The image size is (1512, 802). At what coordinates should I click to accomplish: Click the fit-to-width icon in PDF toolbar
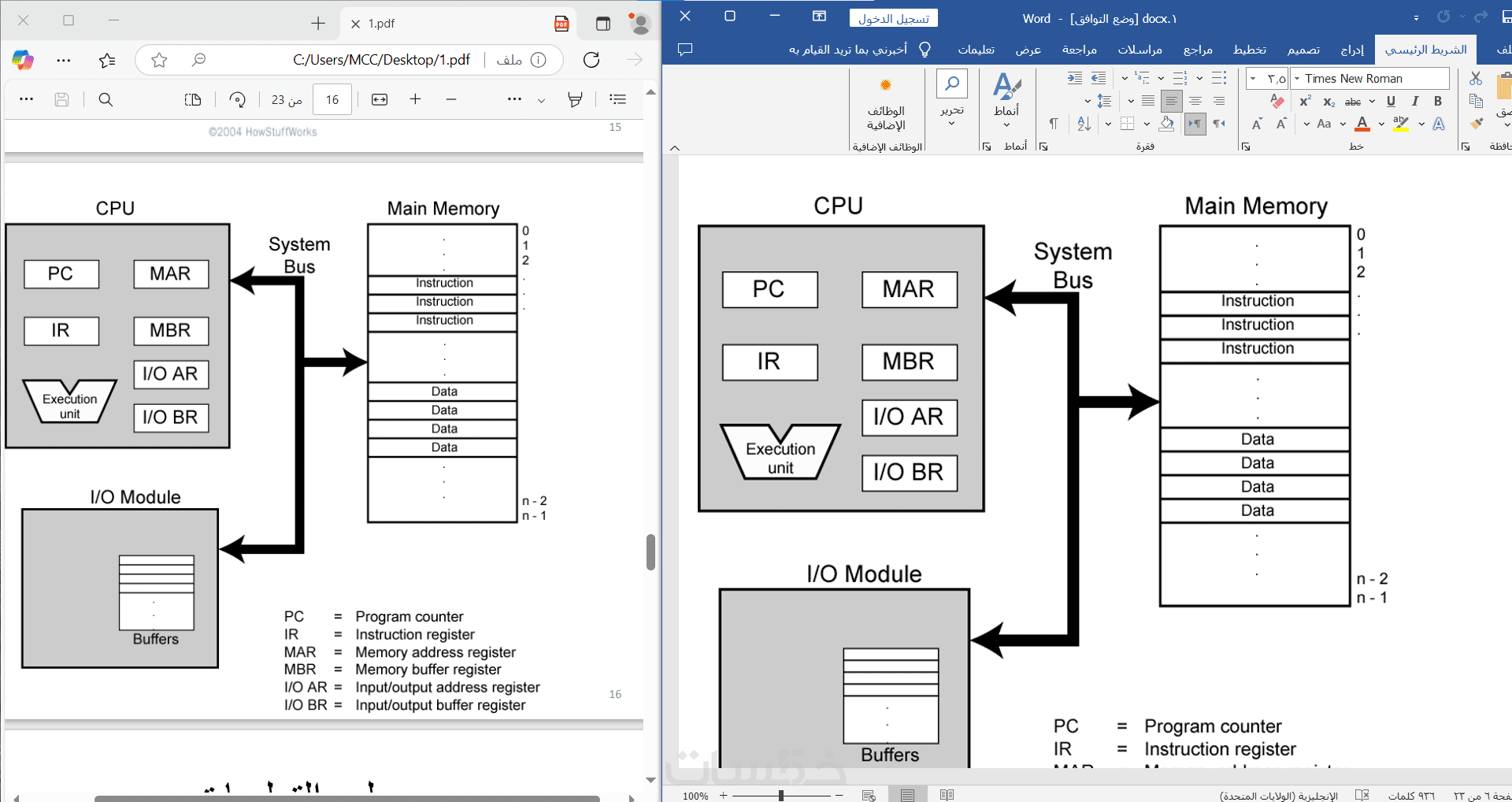pyautogui.click(x=380, y=99)
